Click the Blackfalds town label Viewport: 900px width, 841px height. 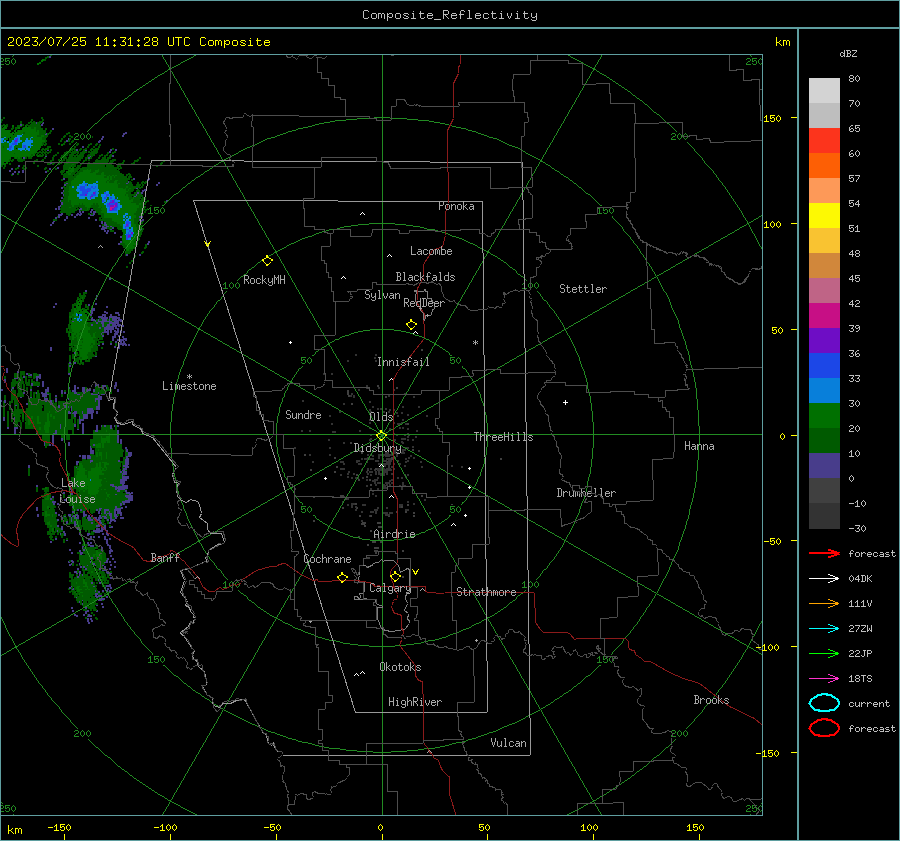pyautogui.click(x=425, y=277)
